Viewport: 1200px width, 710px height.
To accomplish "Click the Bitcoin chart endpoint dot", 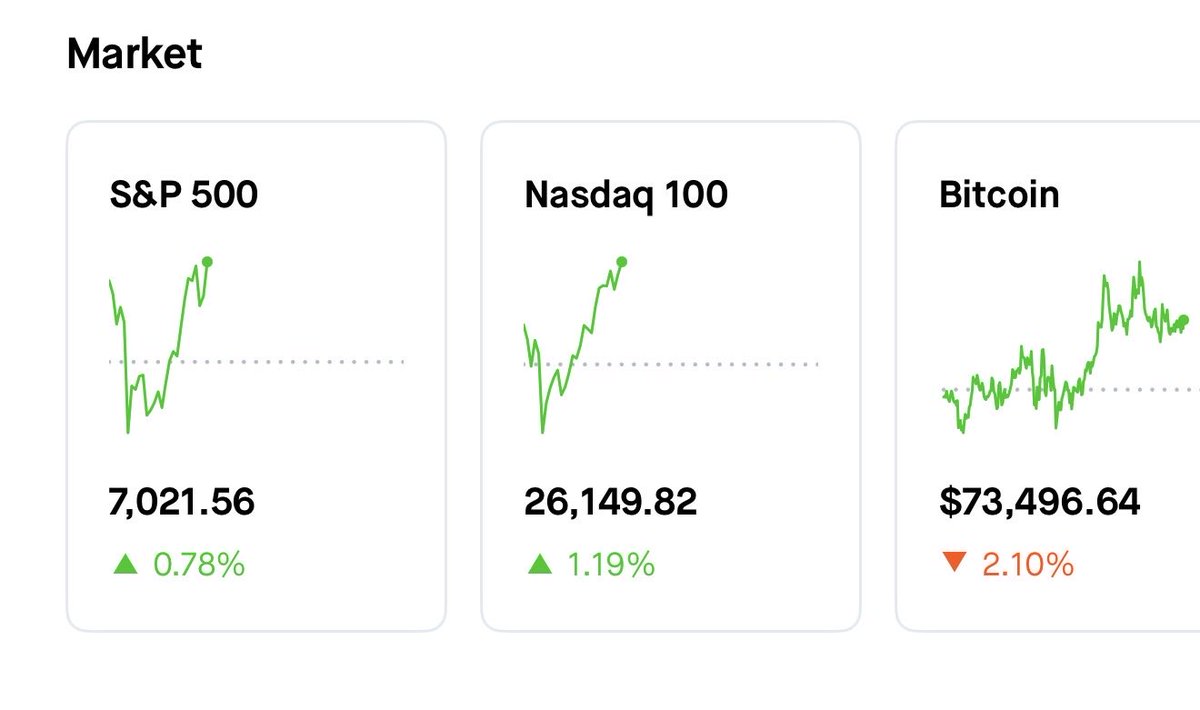I will [x=1184, y=320].
